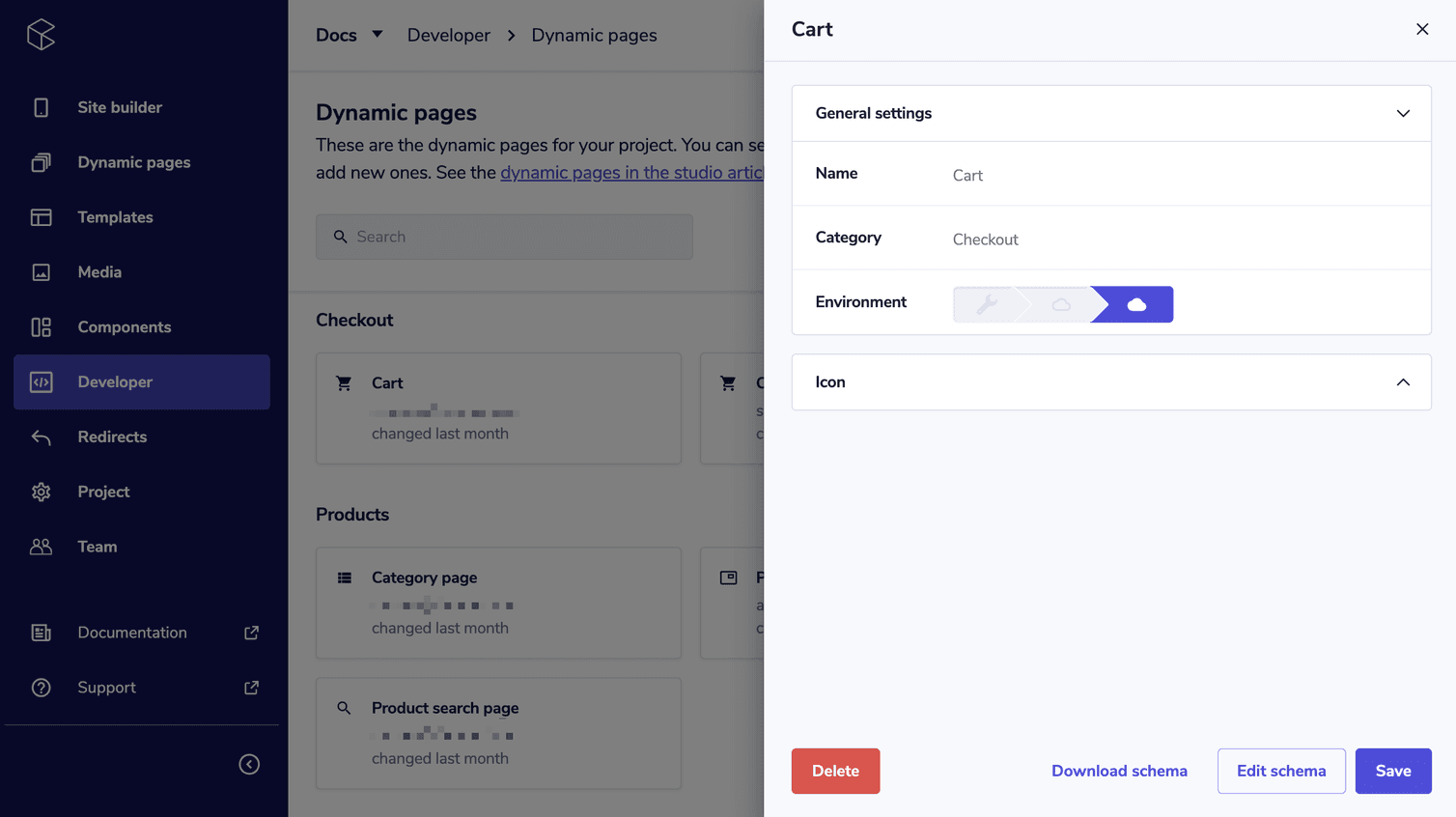Expand the Icon section
The height and width of the screenshot is (817, 1456).
click(1402, 381)
